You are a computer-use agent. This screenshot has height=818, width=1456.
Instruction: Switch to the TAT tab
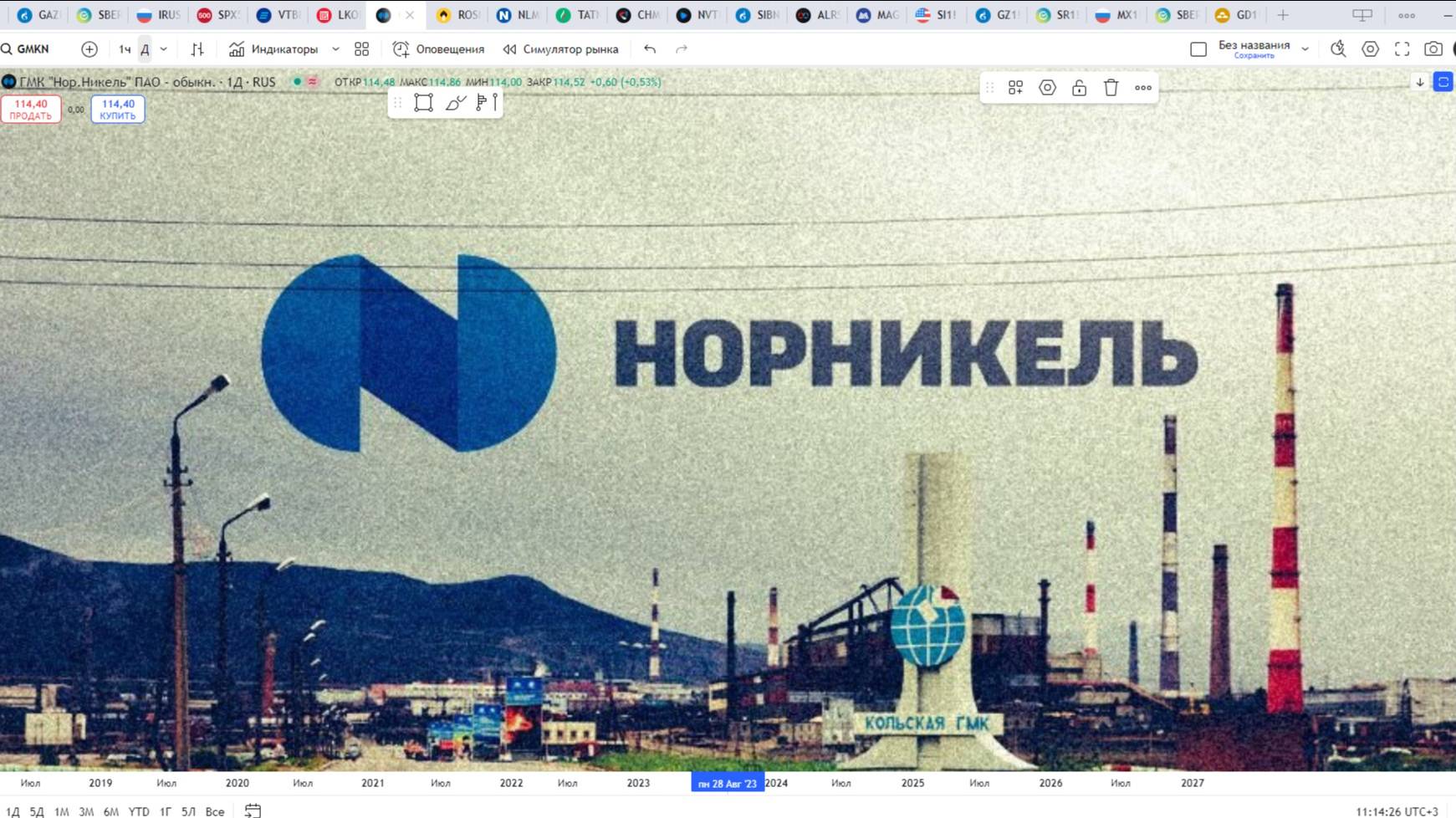pos(578,15)
